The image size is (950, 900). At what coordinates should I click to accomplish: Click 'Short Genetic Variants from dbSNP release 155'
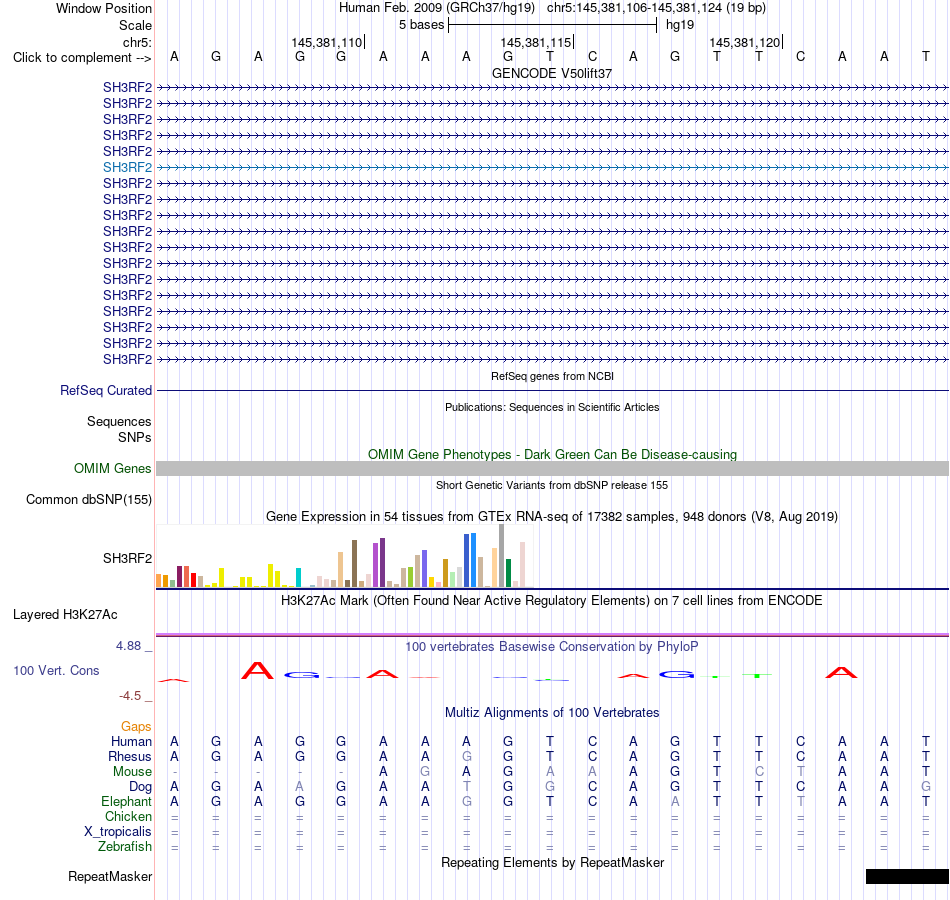pos(552,485)
